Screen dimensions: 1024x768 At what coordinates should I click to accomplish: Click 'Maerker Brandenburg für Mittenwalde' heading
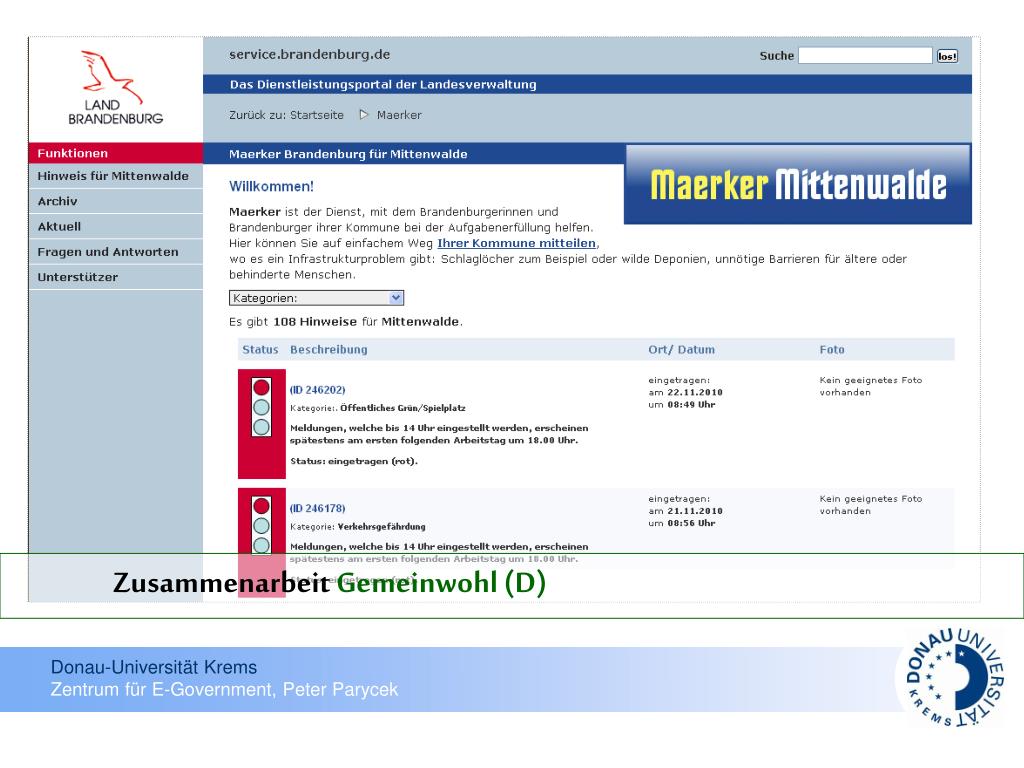[348, 154]
